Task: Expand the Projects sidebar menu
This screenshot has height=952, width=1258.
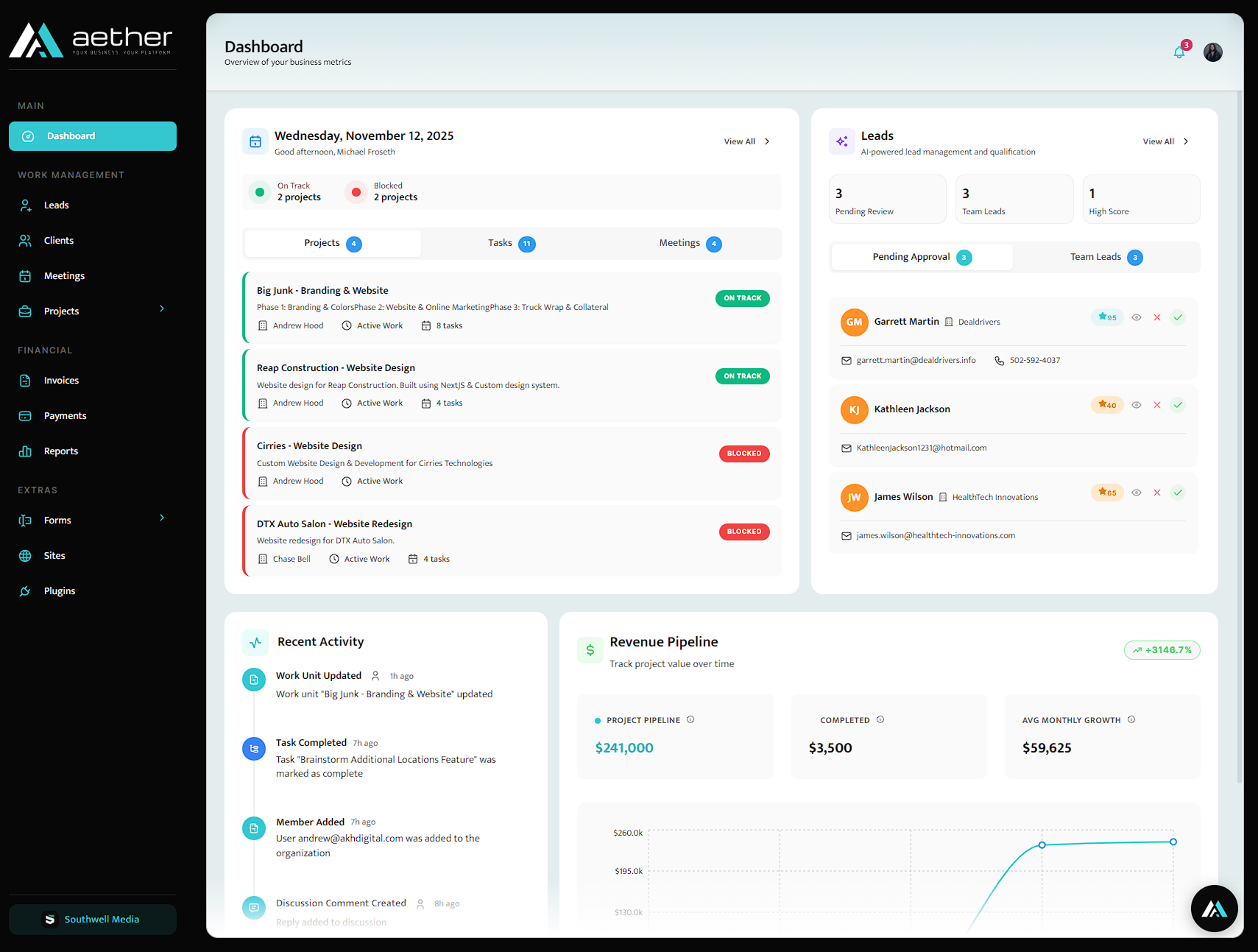Action: pyautogui.click(x=162, y=309)
